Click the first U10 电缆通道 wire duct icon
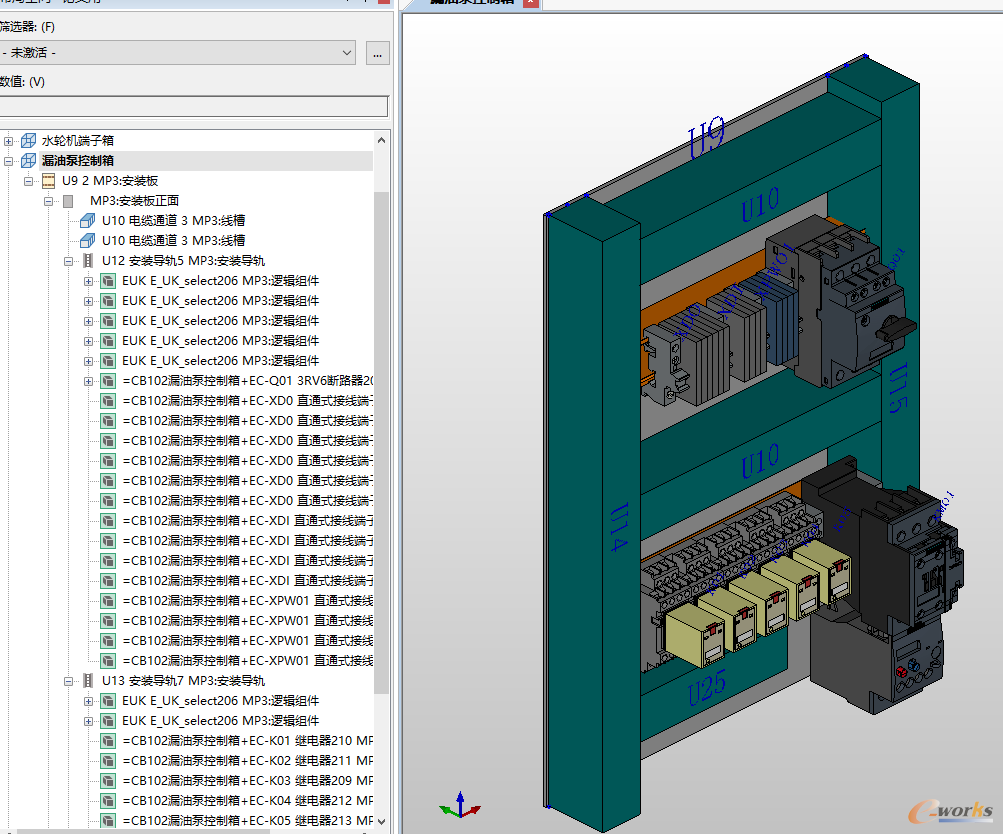 tap(88, 221)
